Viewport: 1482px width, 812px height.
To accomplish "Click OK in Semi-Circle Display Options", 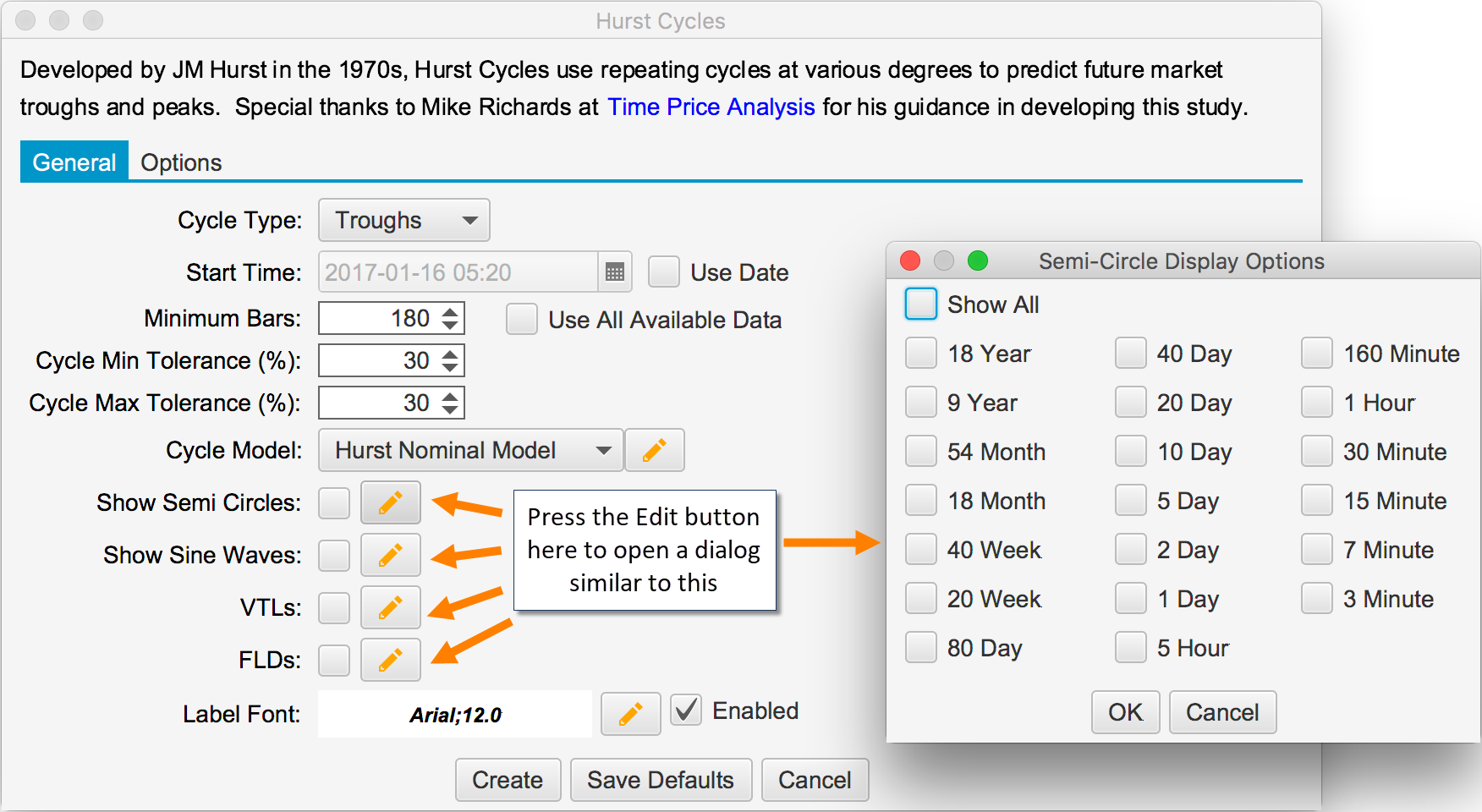I will (x=1124, y=712).
